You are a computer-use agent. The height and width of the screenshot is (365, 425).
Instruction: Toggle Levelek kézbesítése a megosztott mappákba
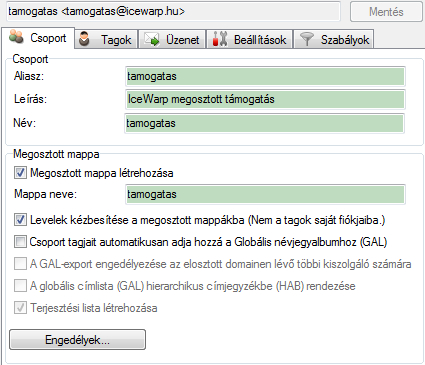pyautogui.click(x=20, y=220)
